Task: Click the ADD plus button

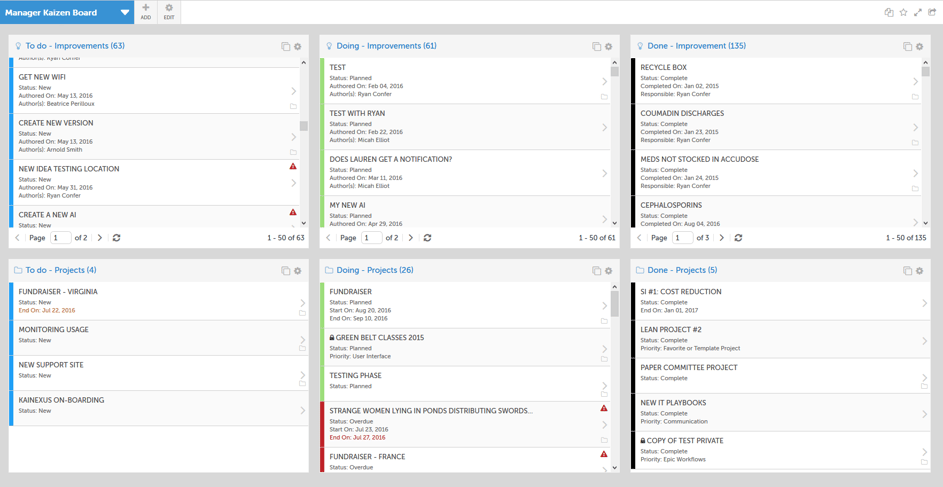Action: click(146, 11)
